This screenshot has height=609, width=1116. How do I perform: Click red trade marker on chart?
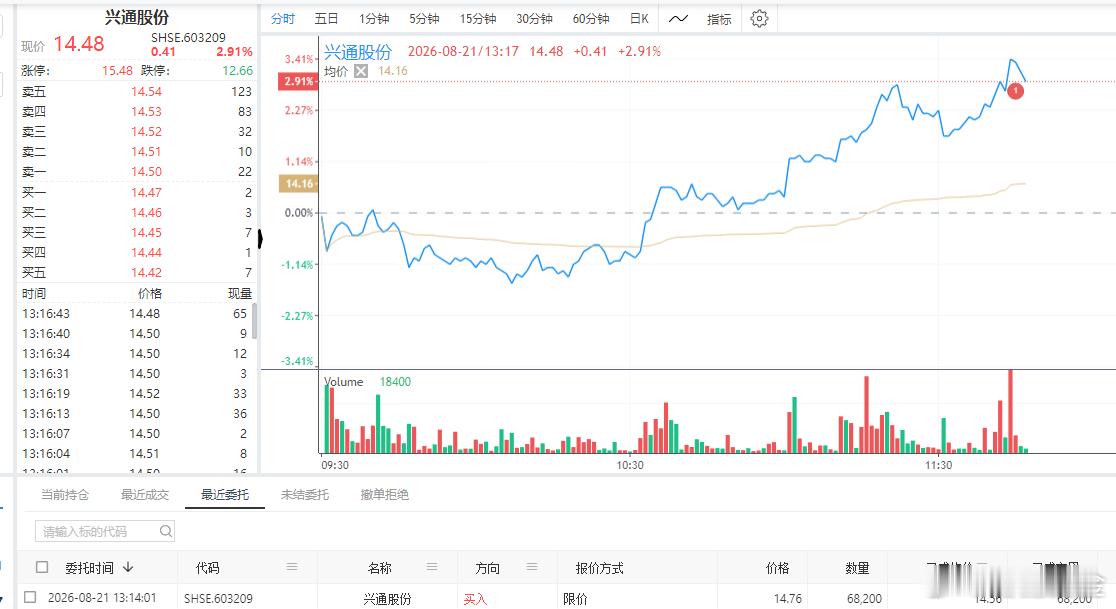pyautogui.click(x=1015, y=91)
